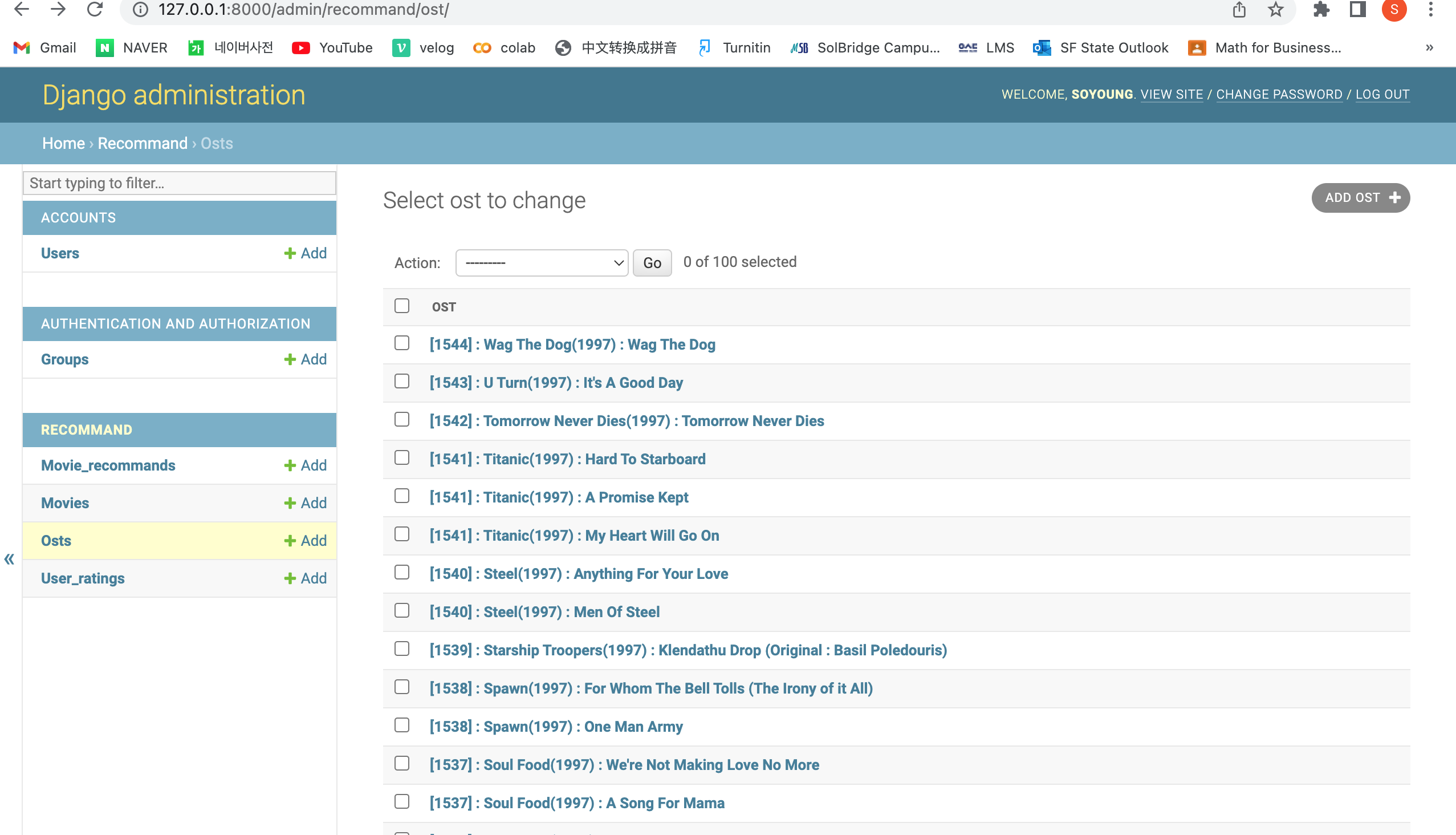This screenshot has width=1456, height=835.
Task: Click the sidebar filter input field
Action: click(180, 183)
